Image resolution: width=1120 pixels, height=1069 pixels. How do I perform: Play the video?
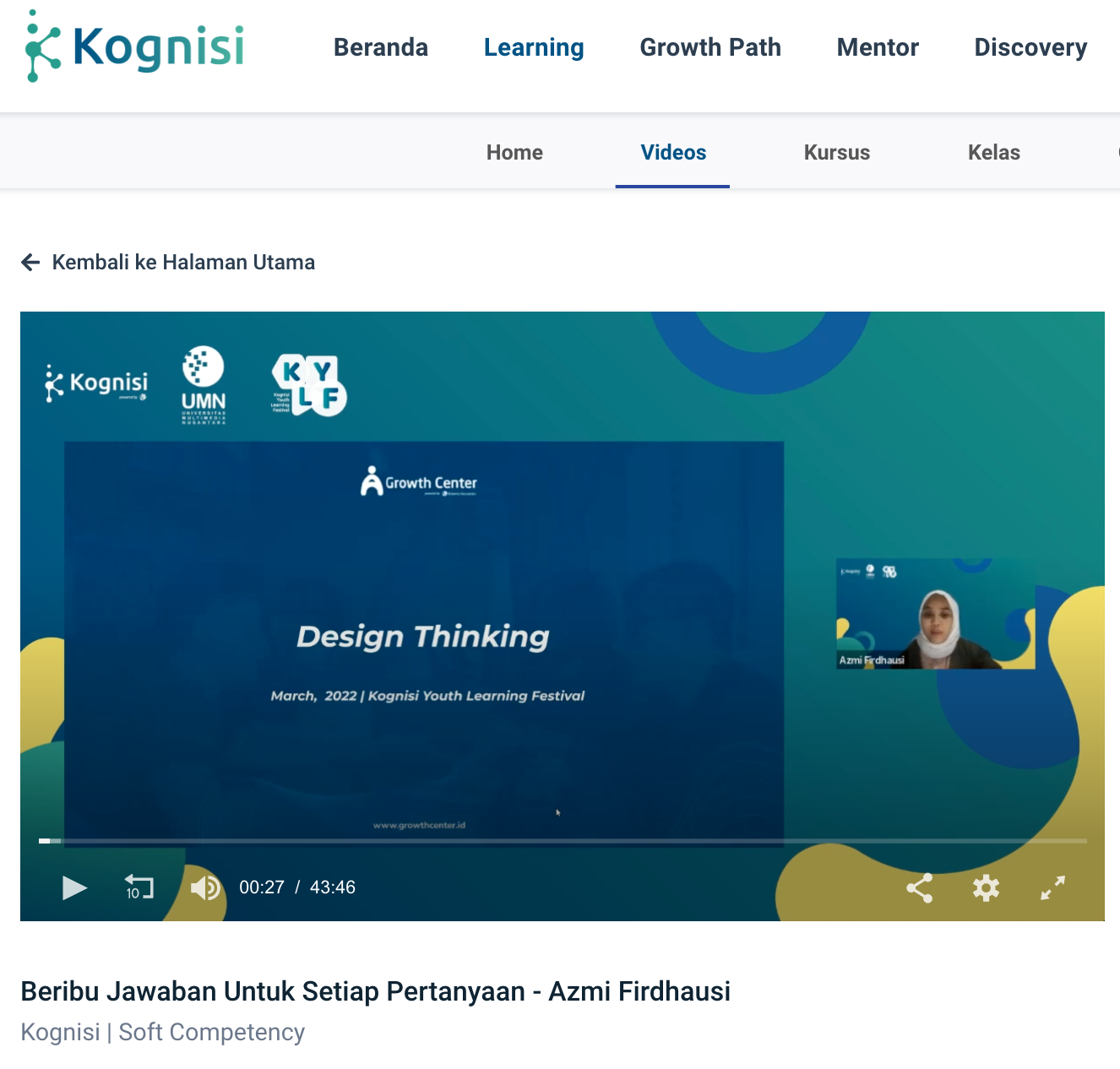coord(74,887)
